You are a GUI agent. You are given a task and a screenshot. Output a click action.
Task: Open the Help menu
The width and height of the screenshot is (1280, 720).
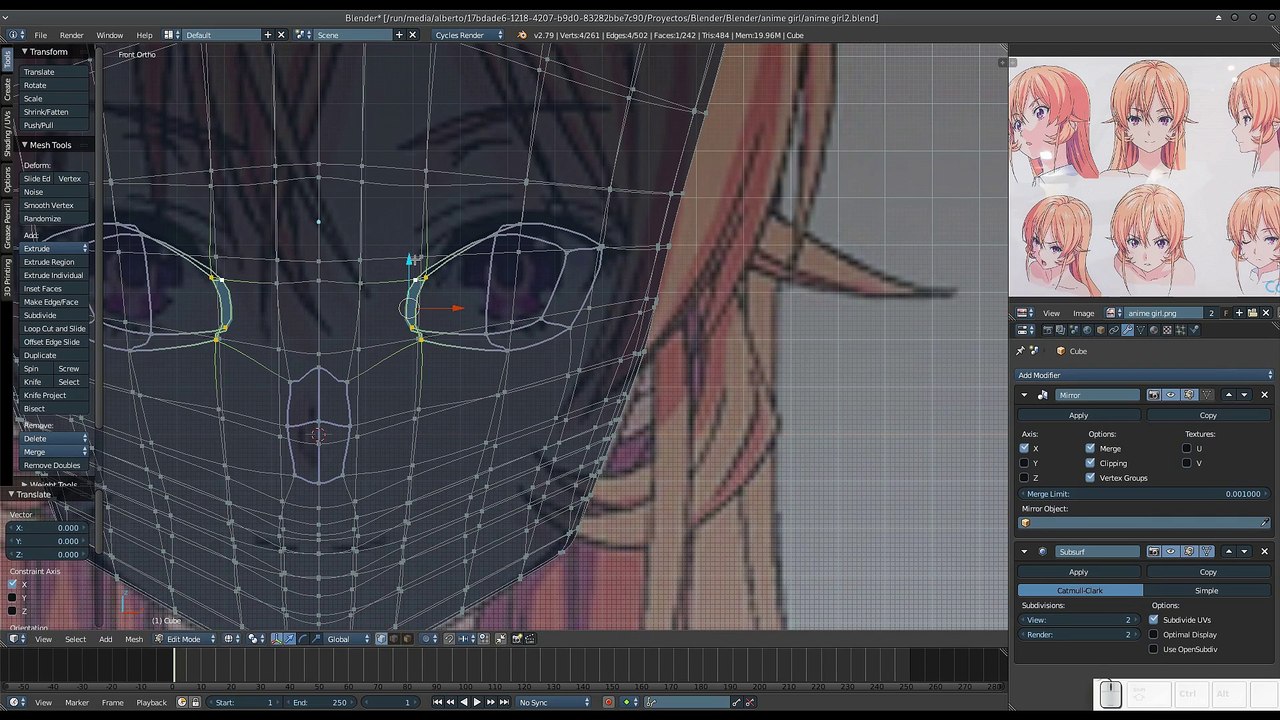[x=145, y=35]
